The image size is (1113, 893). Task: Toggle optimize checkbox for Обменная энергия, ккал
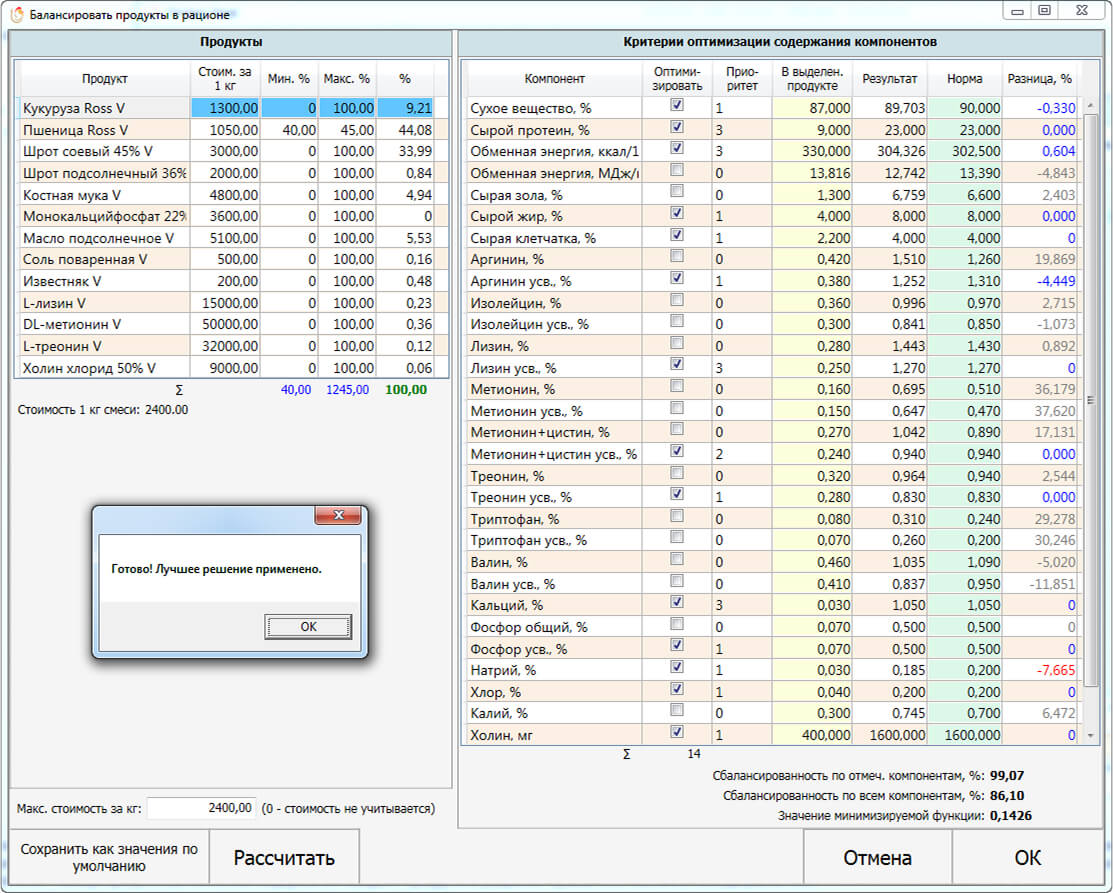677,148
